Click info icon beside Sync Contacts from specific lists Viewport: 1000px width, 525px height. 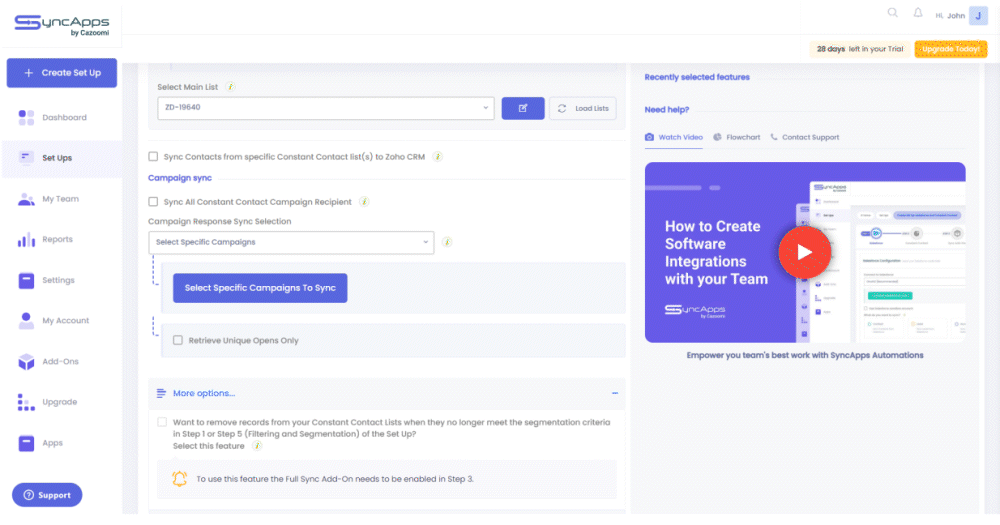pyautogui.click(x=438, y=156)
